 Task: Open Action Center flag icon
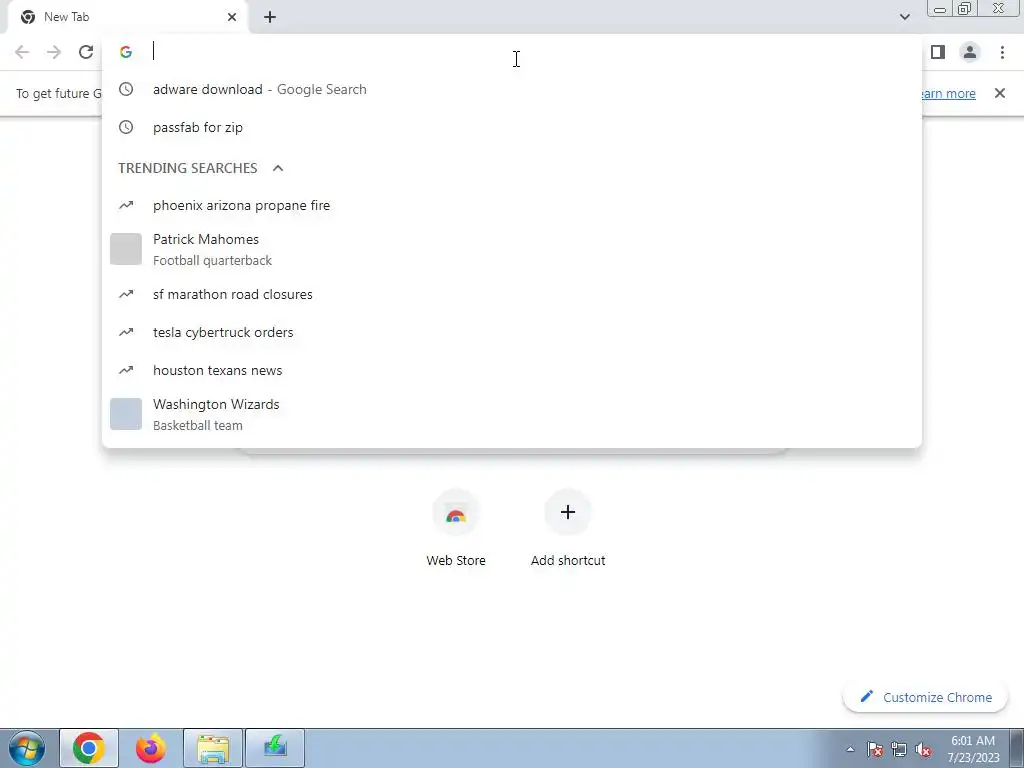875,749
